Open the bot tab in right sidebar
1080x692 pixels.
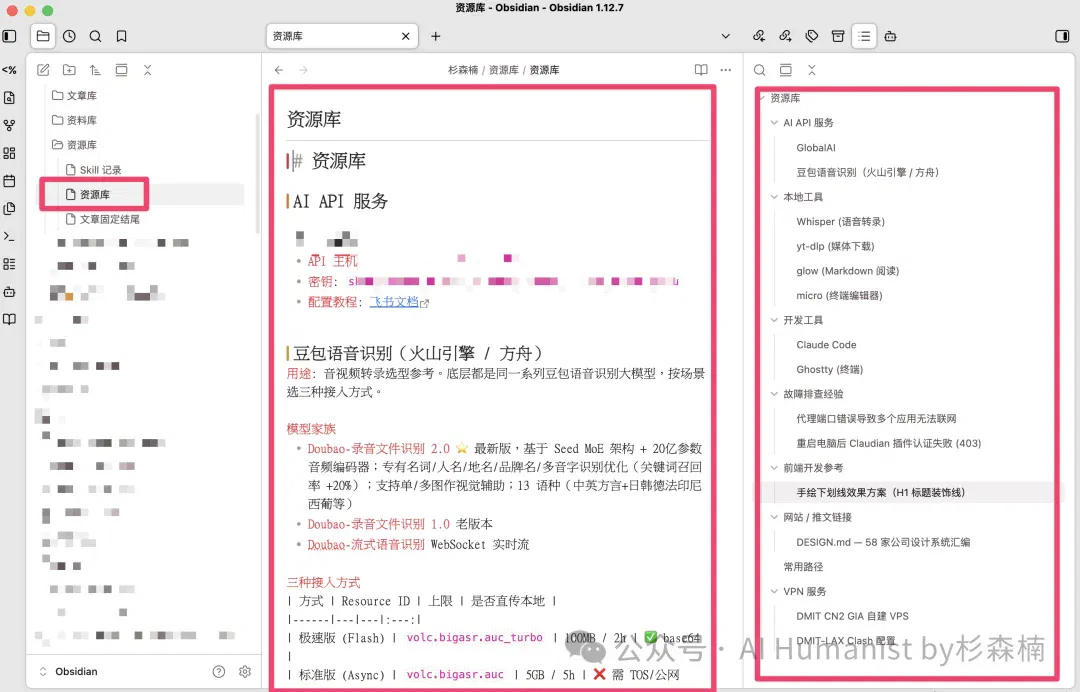coord(891,36)
